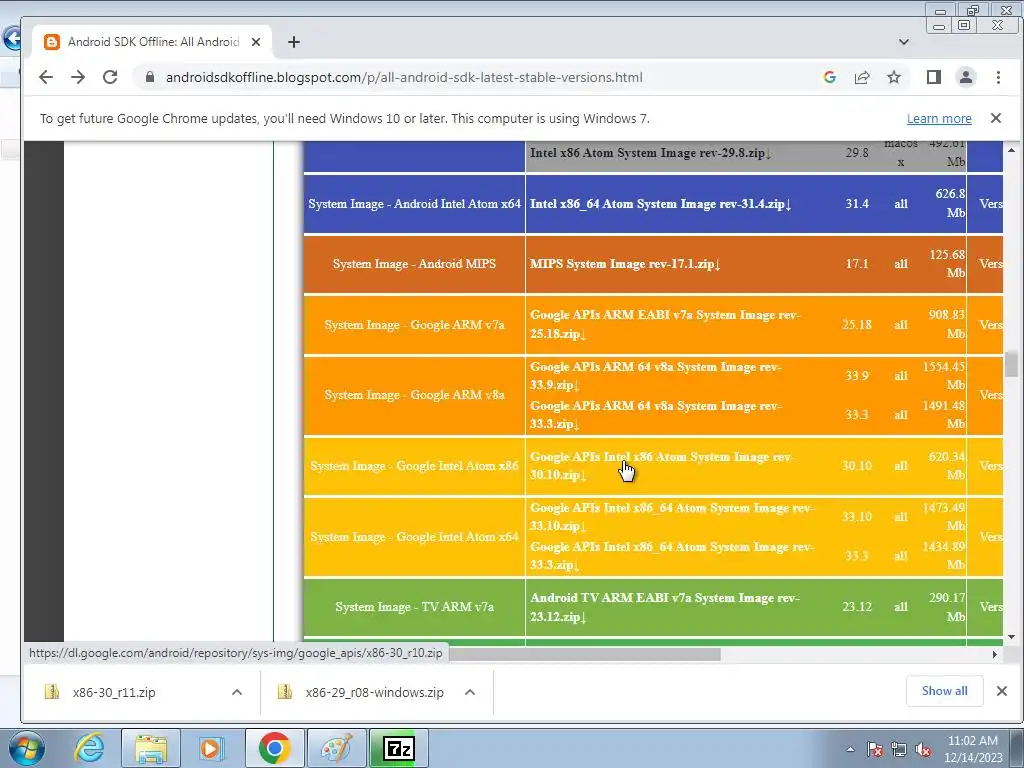Go forward with the browser forward arrow
1024x768 pixels.
pyautogui.click(x=78, y=77)
